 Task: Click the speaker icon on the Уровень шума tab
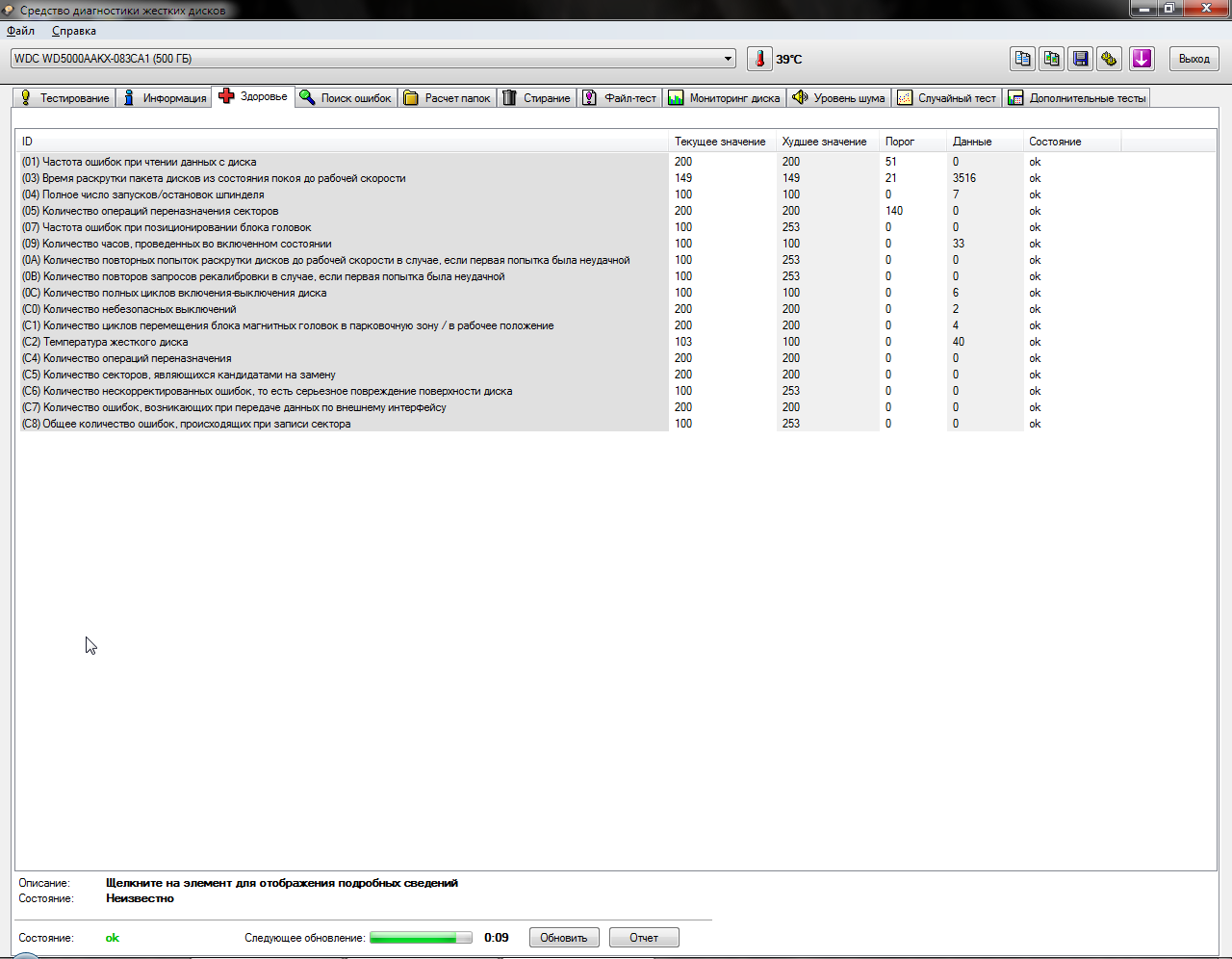(x=800, y=98)
